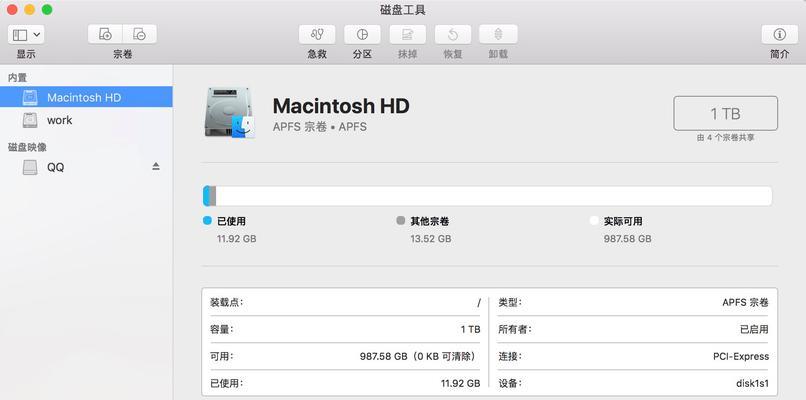
Task: Click the 可用 987.58 GB table row
Action: pyautogui.click(x=345, y=356)
